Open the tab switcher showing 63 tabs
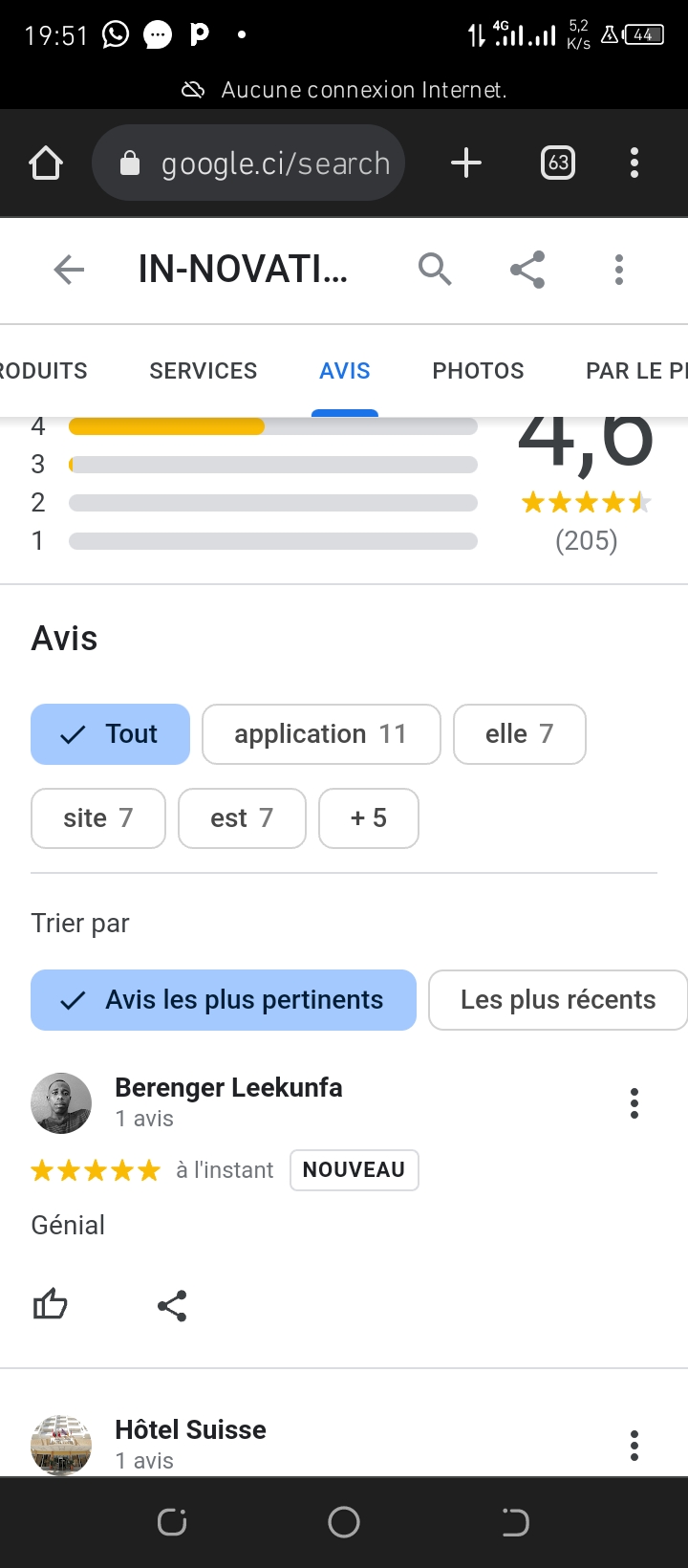This screenshot has height=1568, width=688. pyautogui.click(x=558, y=163)
